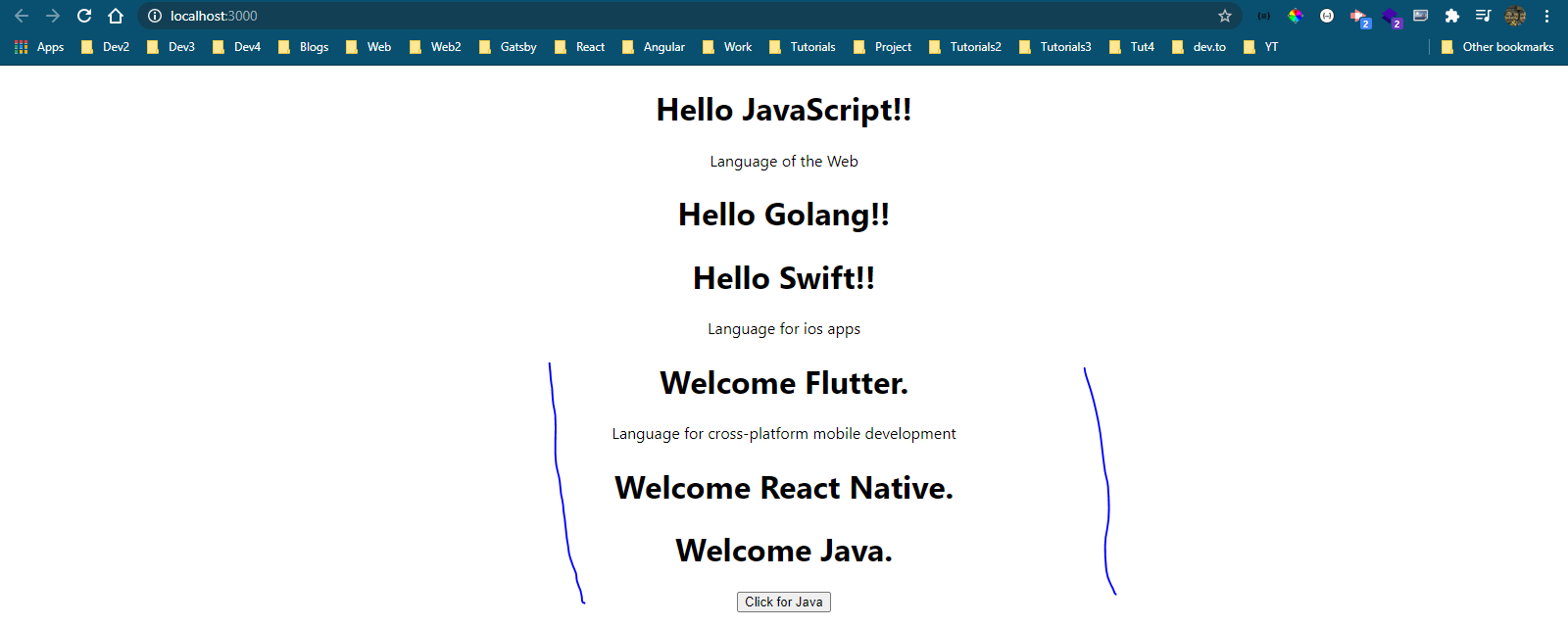Open the white circular extension icon

pos(1327,16)
